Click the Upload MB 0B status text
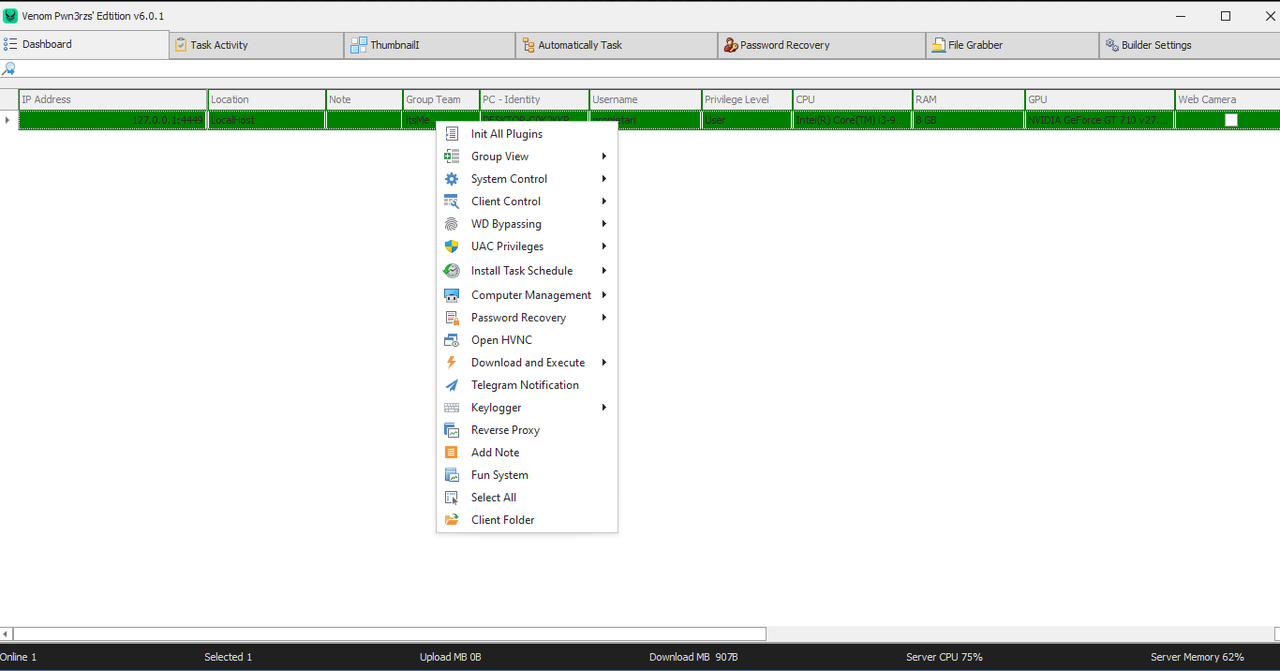This screenshot has height=671, width=1280. click(x=450, y=657)
